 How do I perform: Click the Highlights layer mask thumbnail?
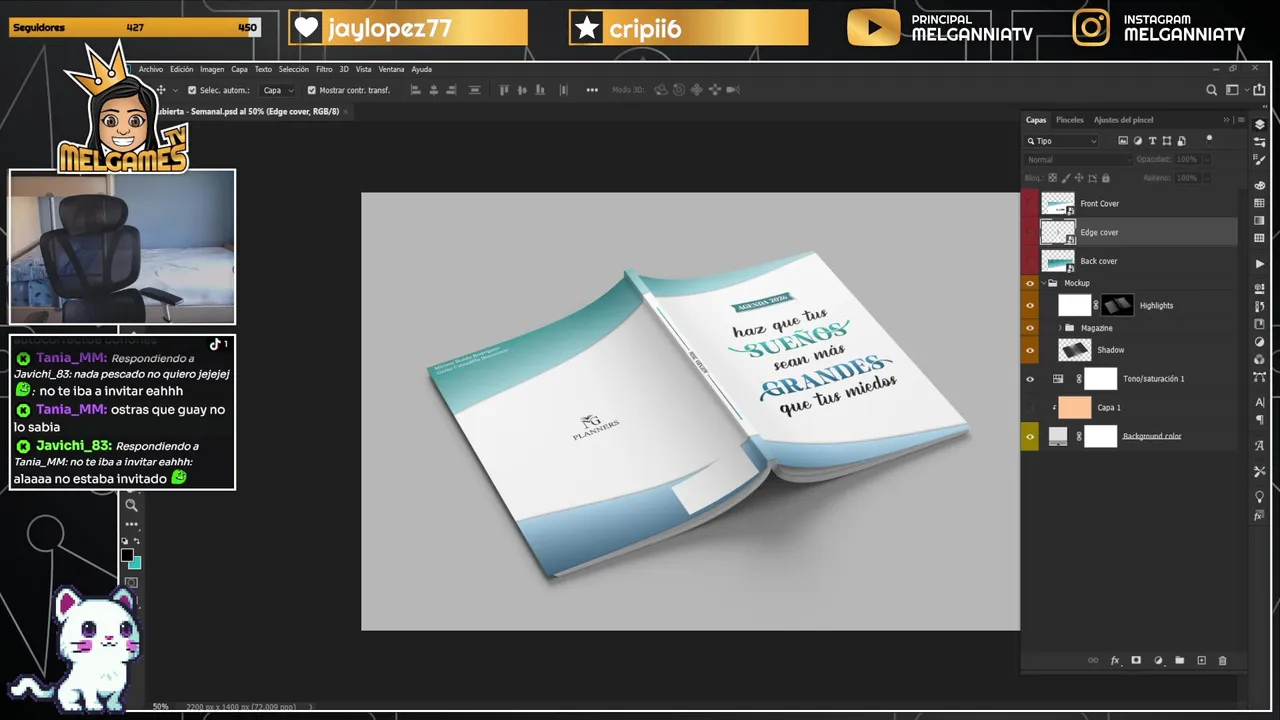(x=1117, y=305)
